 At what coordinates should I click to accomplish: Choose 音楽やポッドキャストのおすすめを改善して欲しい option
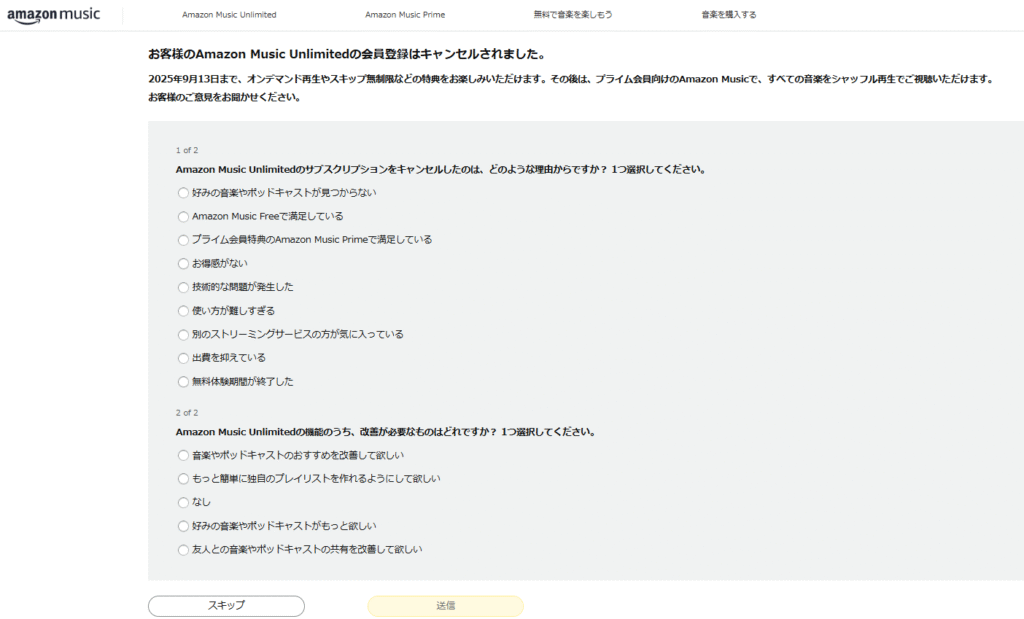tap(184, 456)
